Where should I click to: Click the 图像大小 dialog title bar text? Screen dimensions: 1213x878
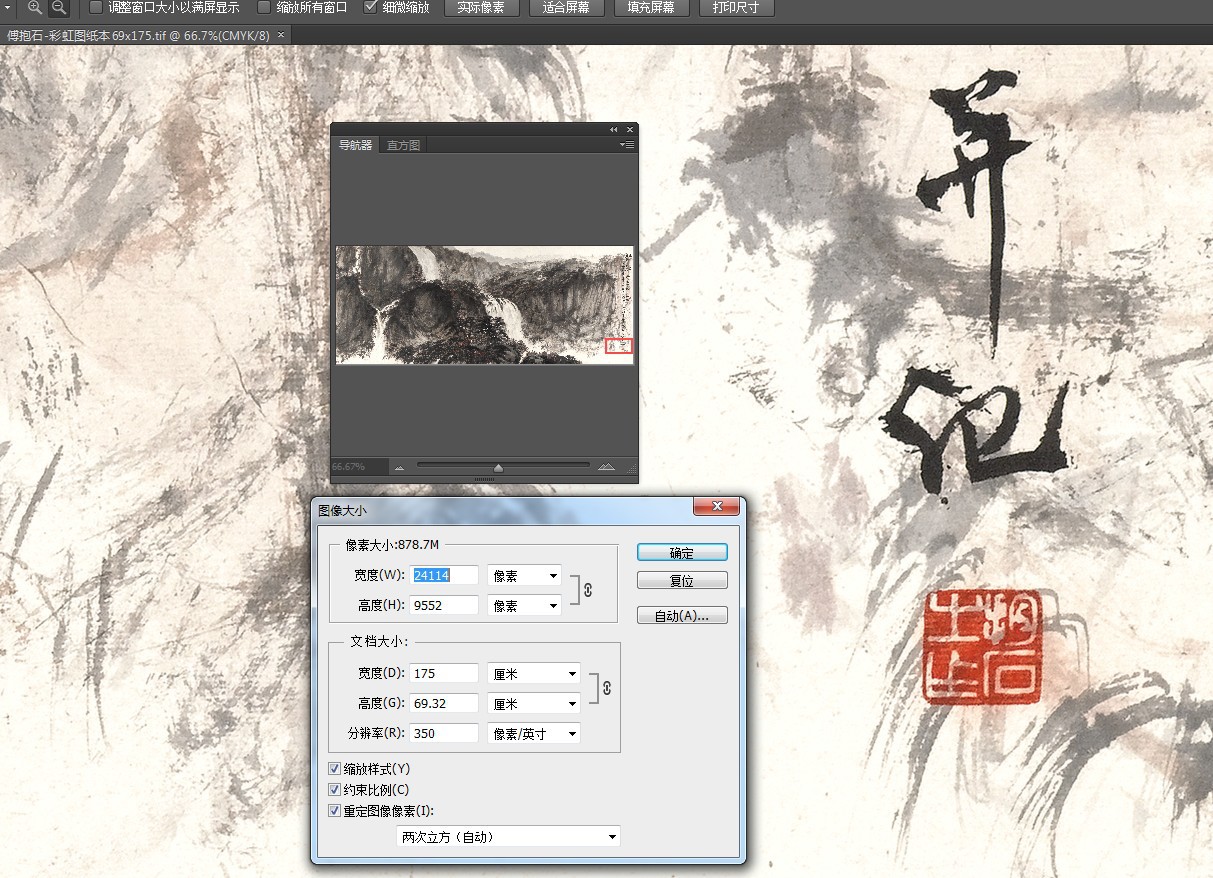(x=342, y=509)
